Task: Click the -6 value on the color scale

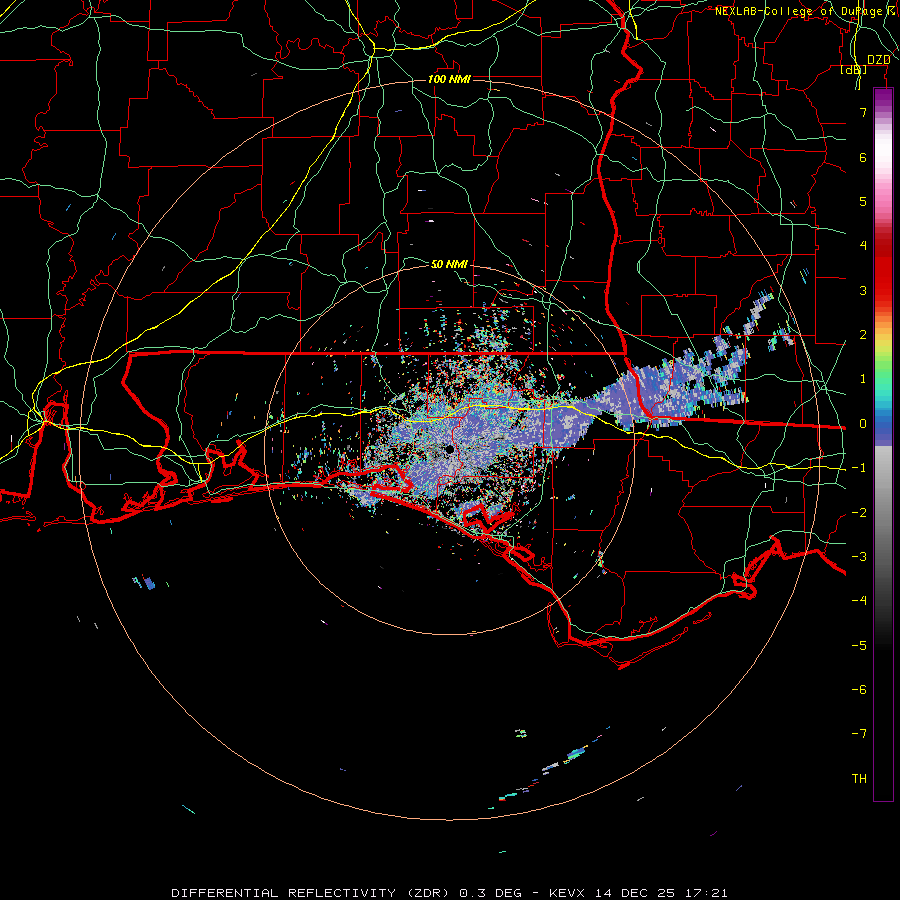Action: coord(859,690)
